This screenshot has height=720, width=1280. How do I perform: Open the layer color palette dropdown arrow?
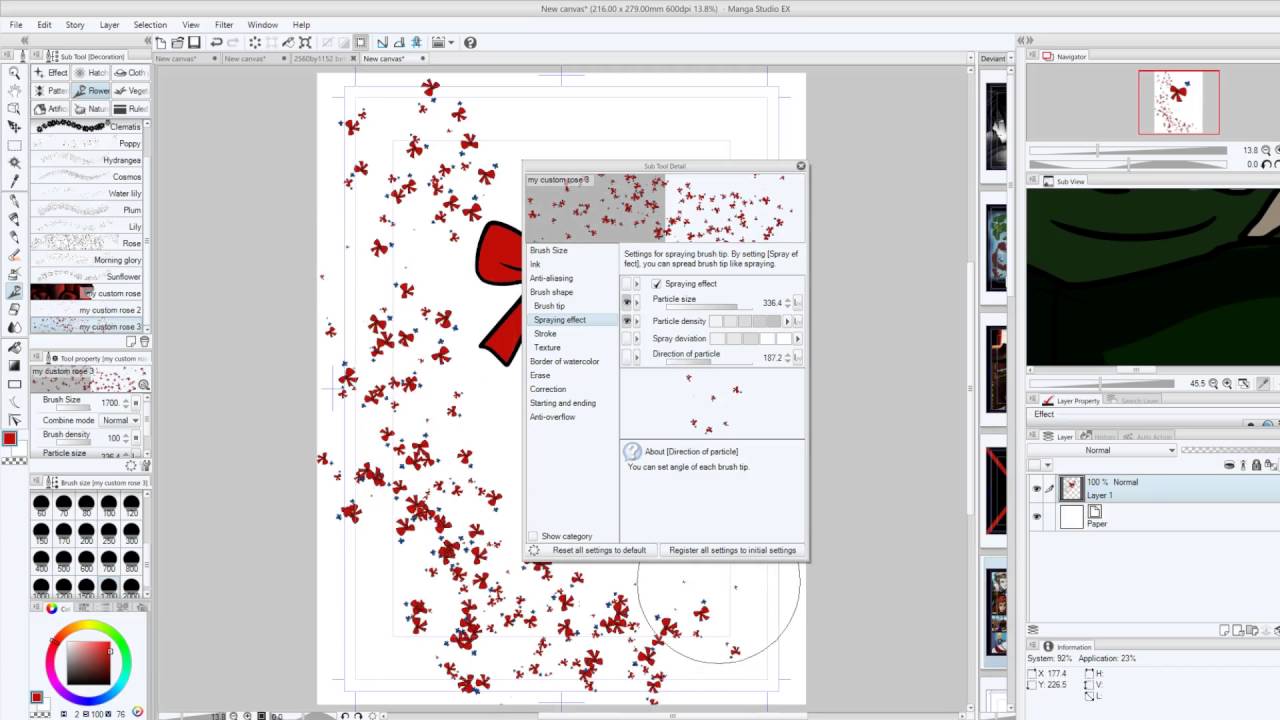pyautogui.click(x=1047, y=465)
